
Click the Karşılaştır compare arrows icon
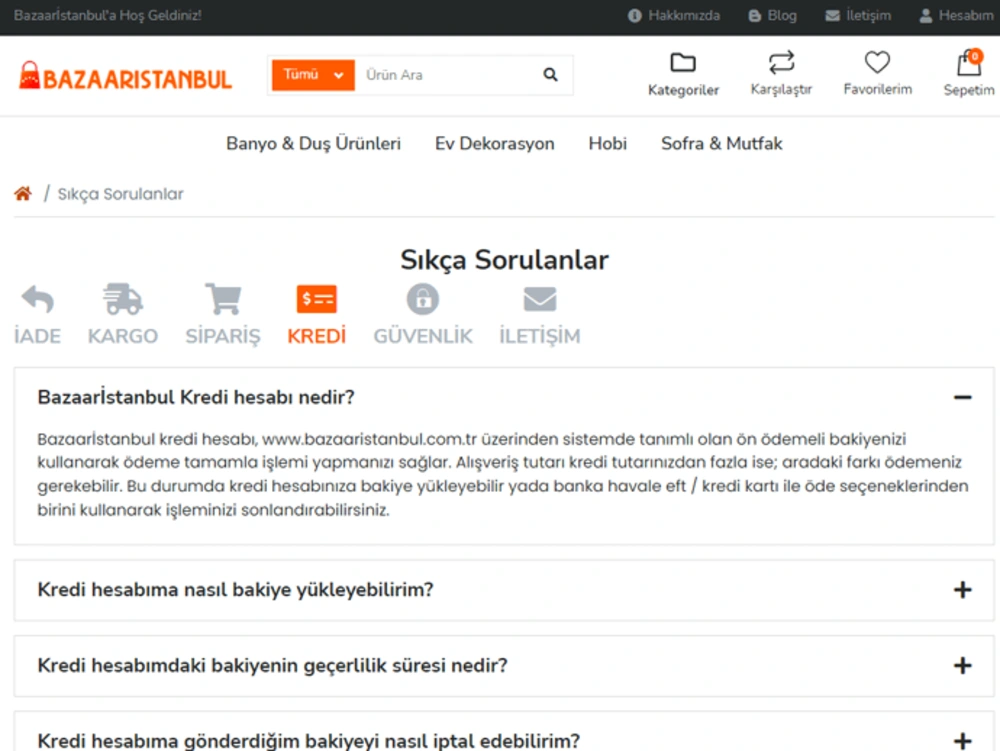pyautogui.click(x=781, y=62)
